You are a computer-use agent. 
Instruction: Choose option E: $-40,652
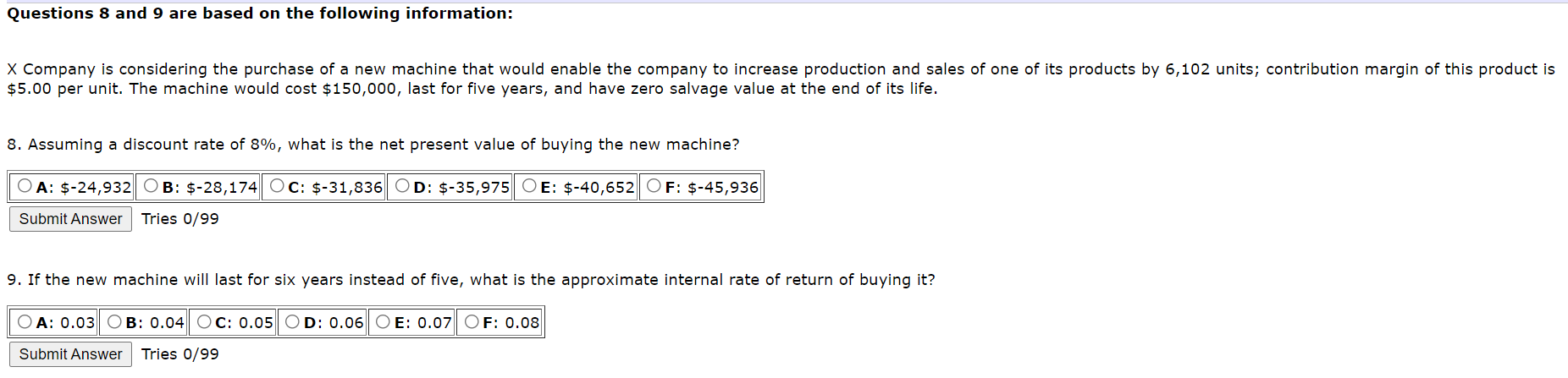529,186
